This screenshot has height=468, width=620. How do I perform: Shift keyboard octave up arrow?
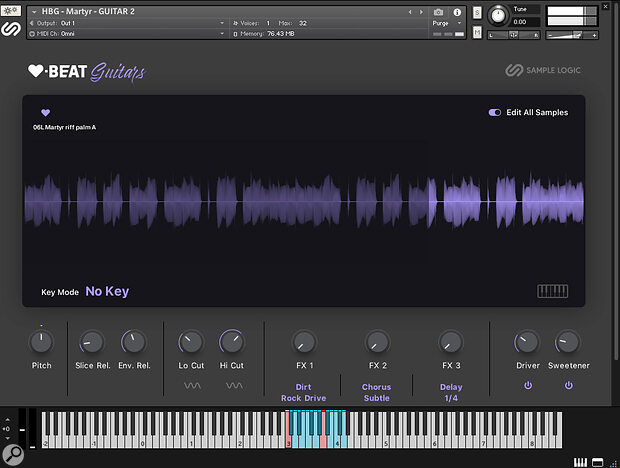point(8,421)
